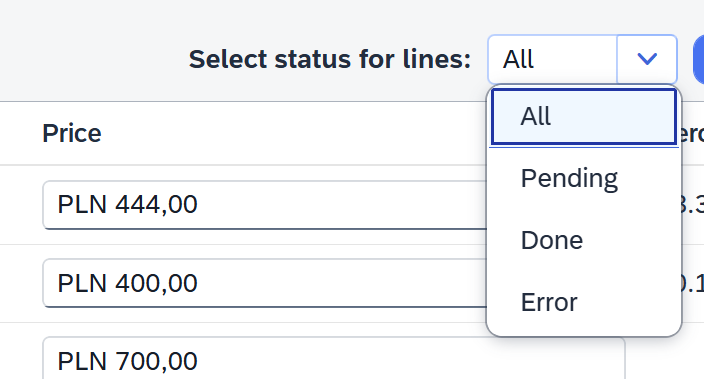Image resolution: width=704 pixels, height=379 pixels.
Task: Click the Price column header
Action: [x=72, y=133]
